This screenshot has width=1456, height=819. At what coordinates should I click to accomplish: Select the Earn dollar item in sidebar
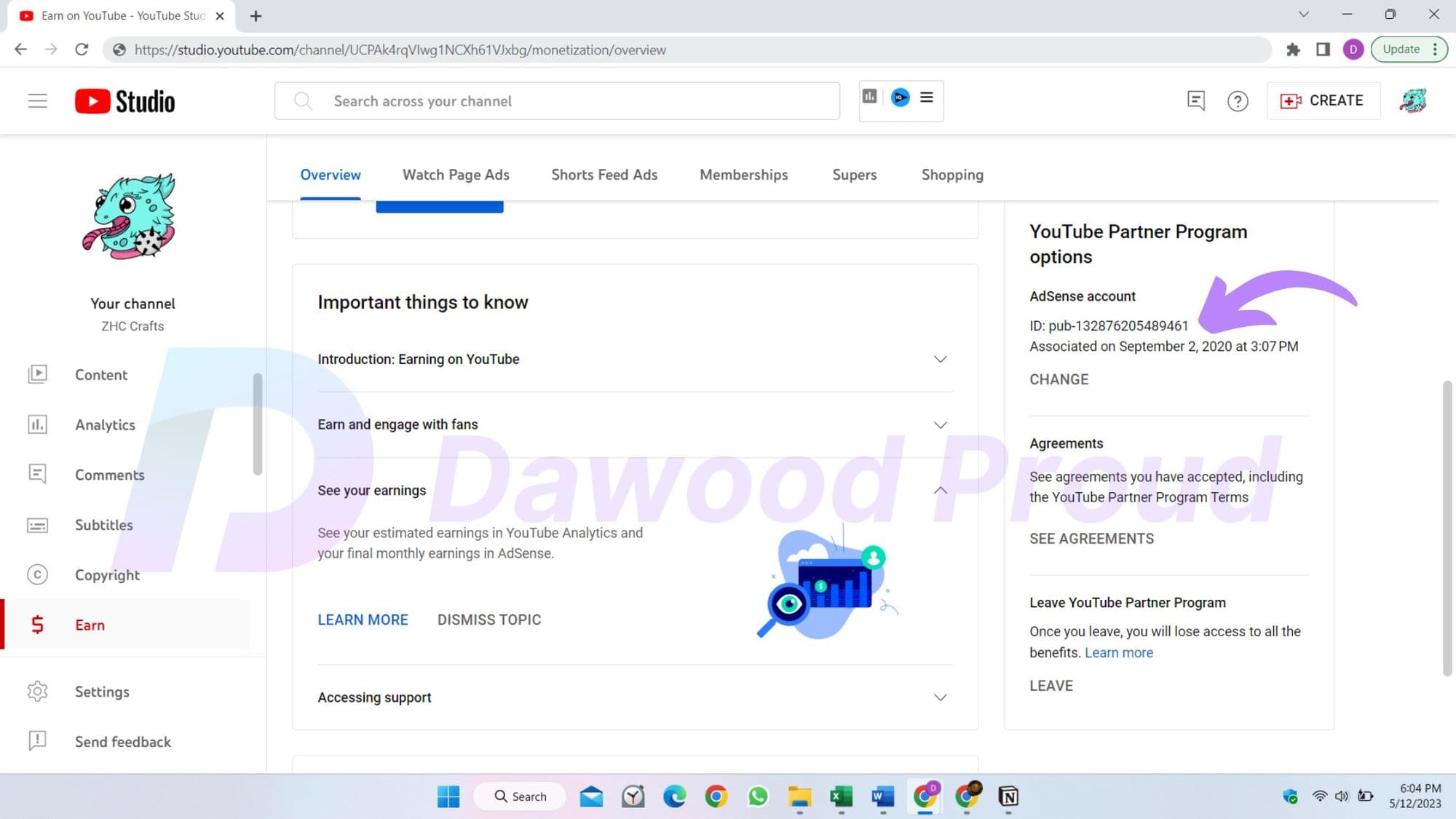[125, 625]
